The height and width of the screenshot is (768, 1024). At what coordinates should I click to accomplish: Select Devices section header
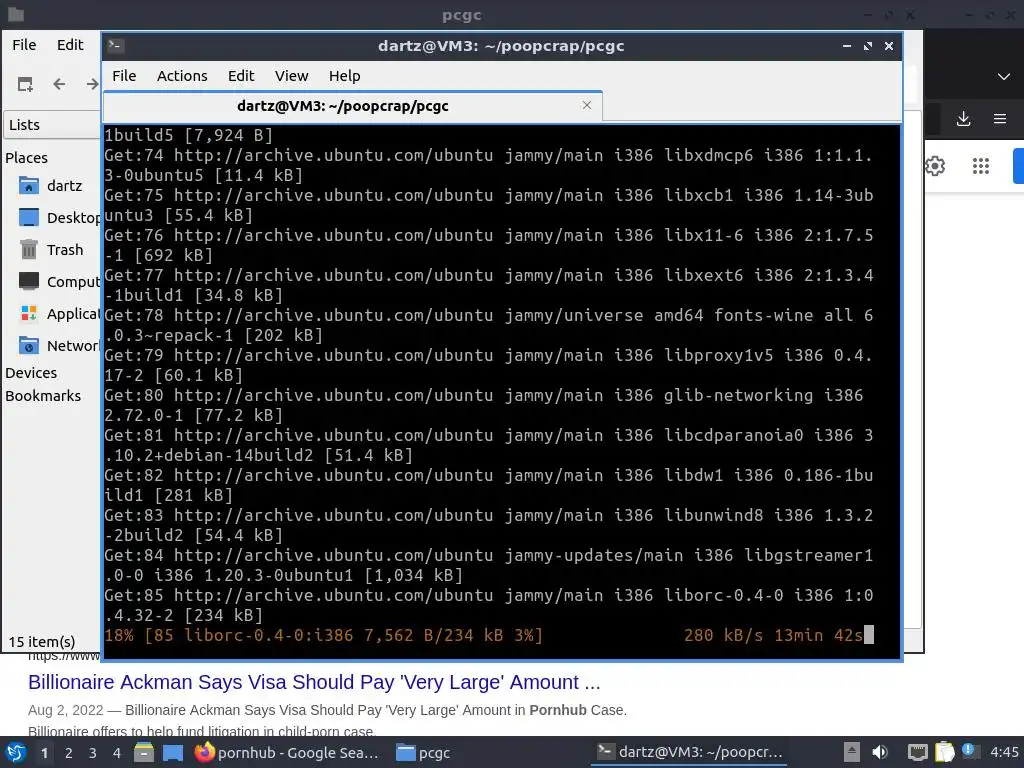point(31,373)
